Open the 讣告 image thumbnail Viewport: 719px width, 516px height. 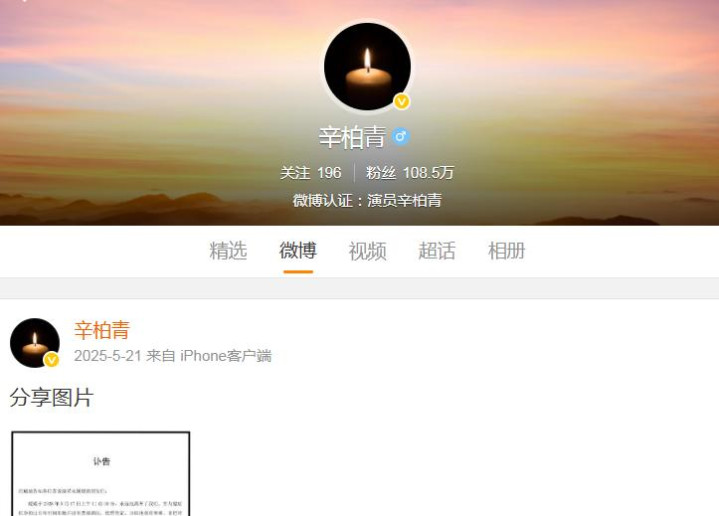point(100,473)
